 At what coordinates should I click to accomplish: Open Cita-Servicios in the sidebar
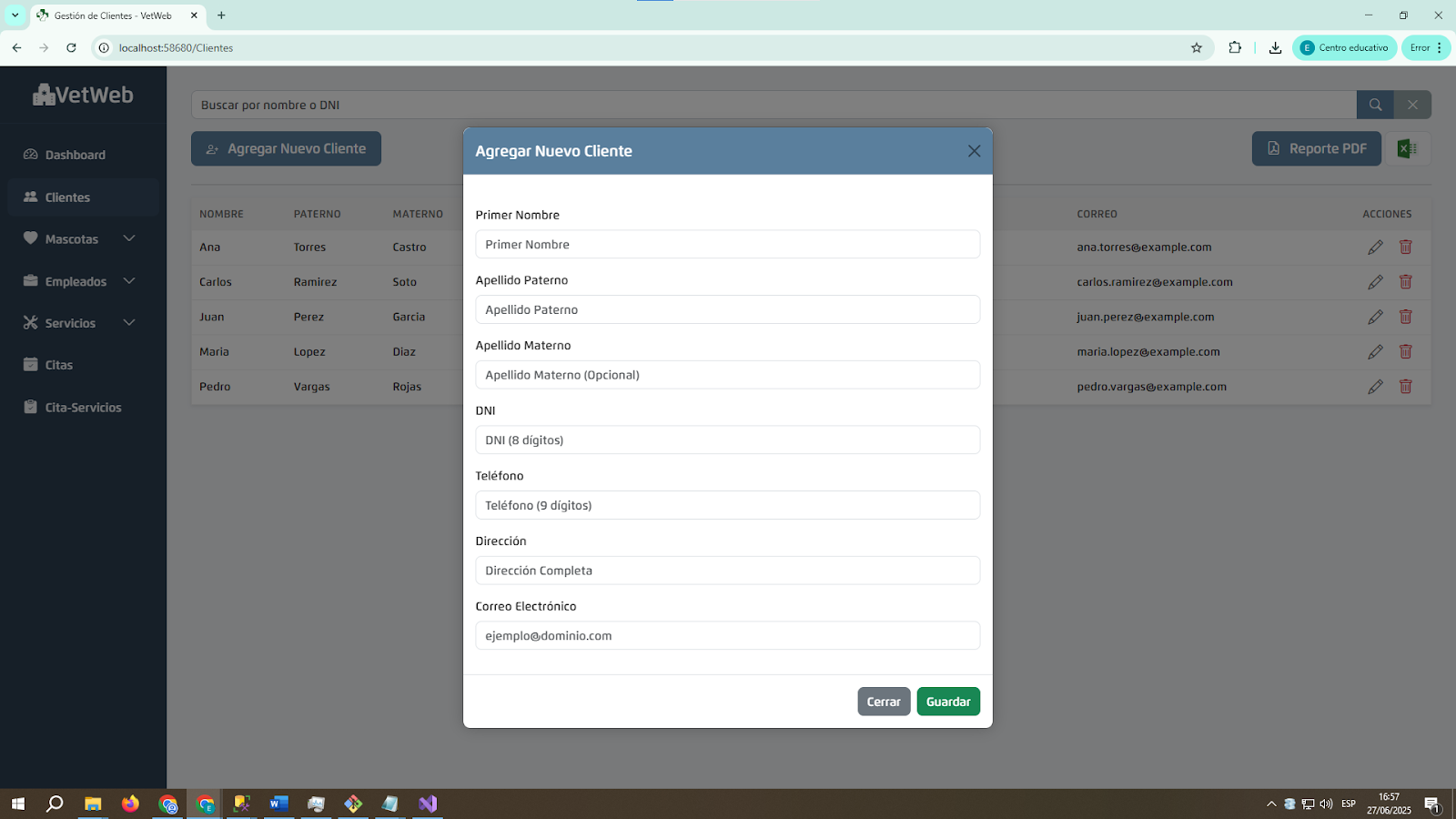tap(82, 408)
